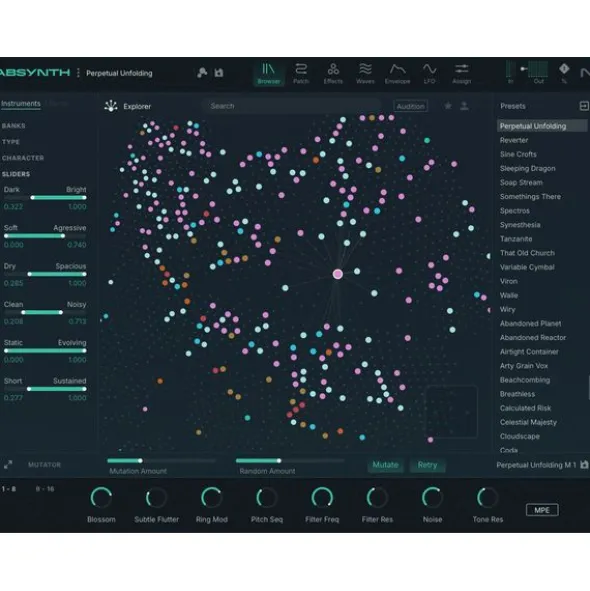Select the Celestial Majesty preset
The height and width of the screenshot is (591, 590).
pyautogui.click(x=528, y=422)
